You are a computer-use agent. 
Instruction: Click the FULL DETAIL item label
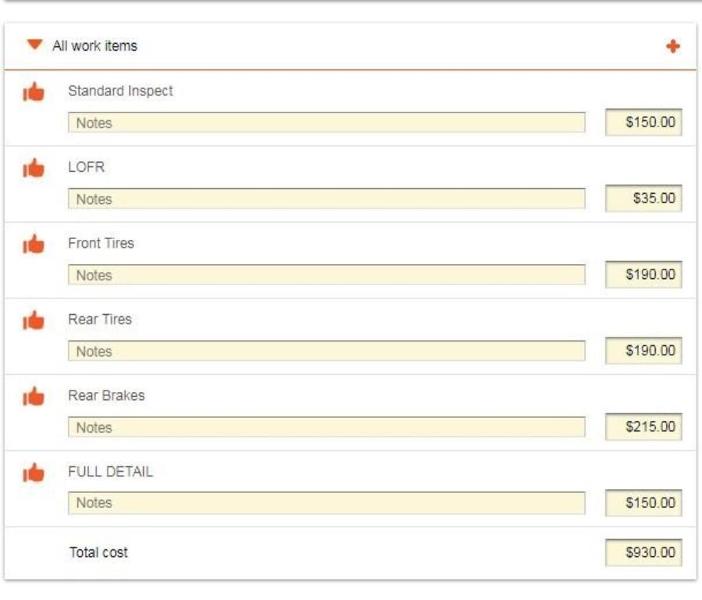click(110, 472)
